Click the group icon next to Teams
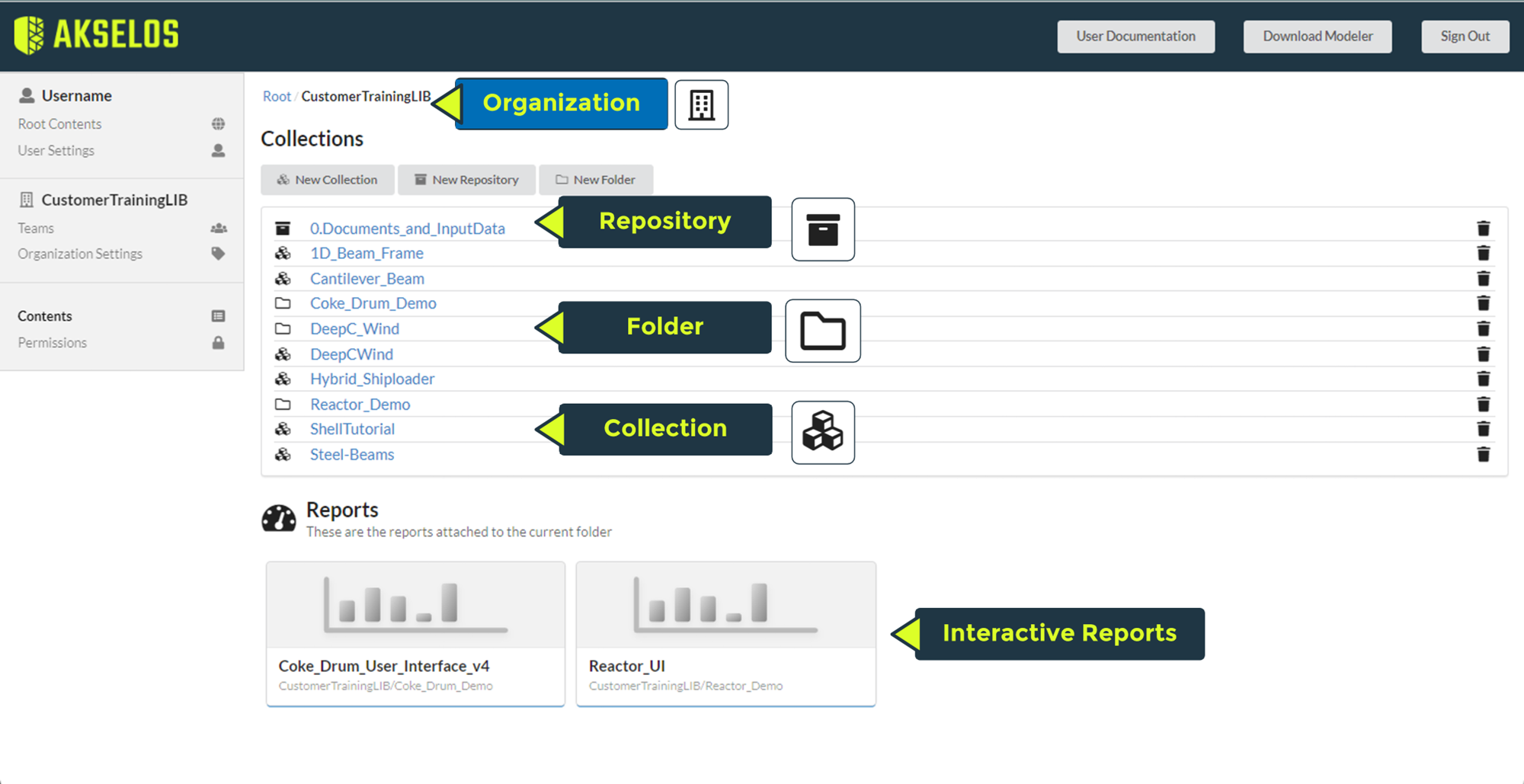 [218, 228]
